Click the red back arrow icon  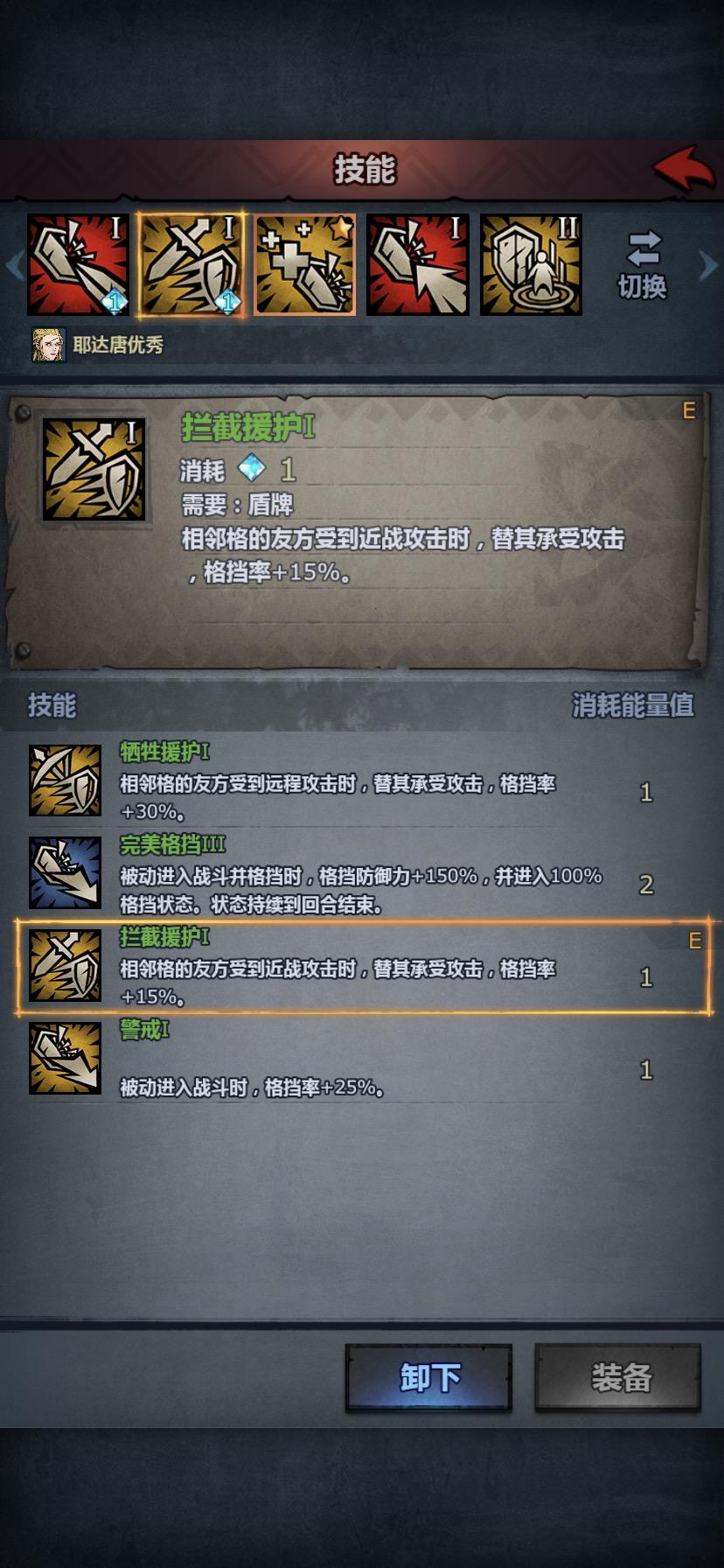click(684, 168)
